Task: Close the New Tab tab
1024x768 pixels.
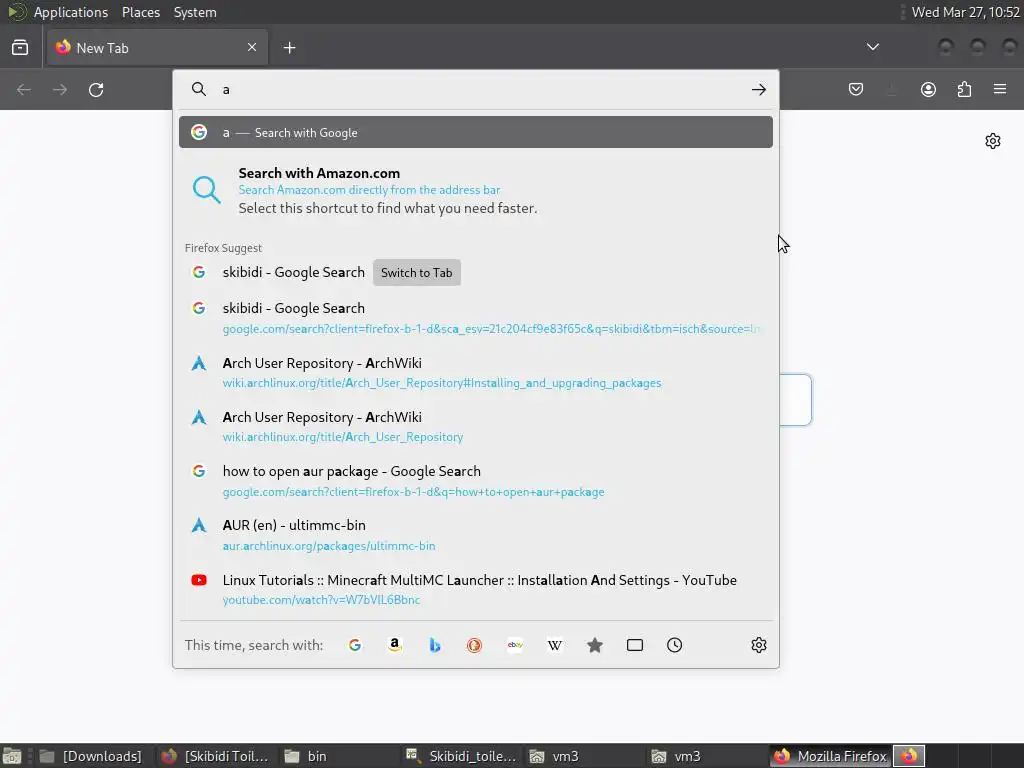Action: point(252,47)
